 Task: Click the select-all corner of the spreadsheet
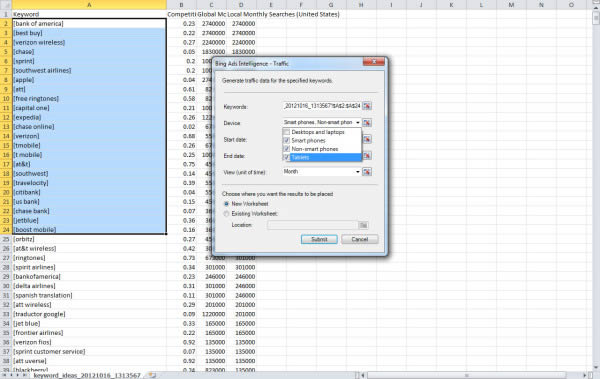pos(6,5)
